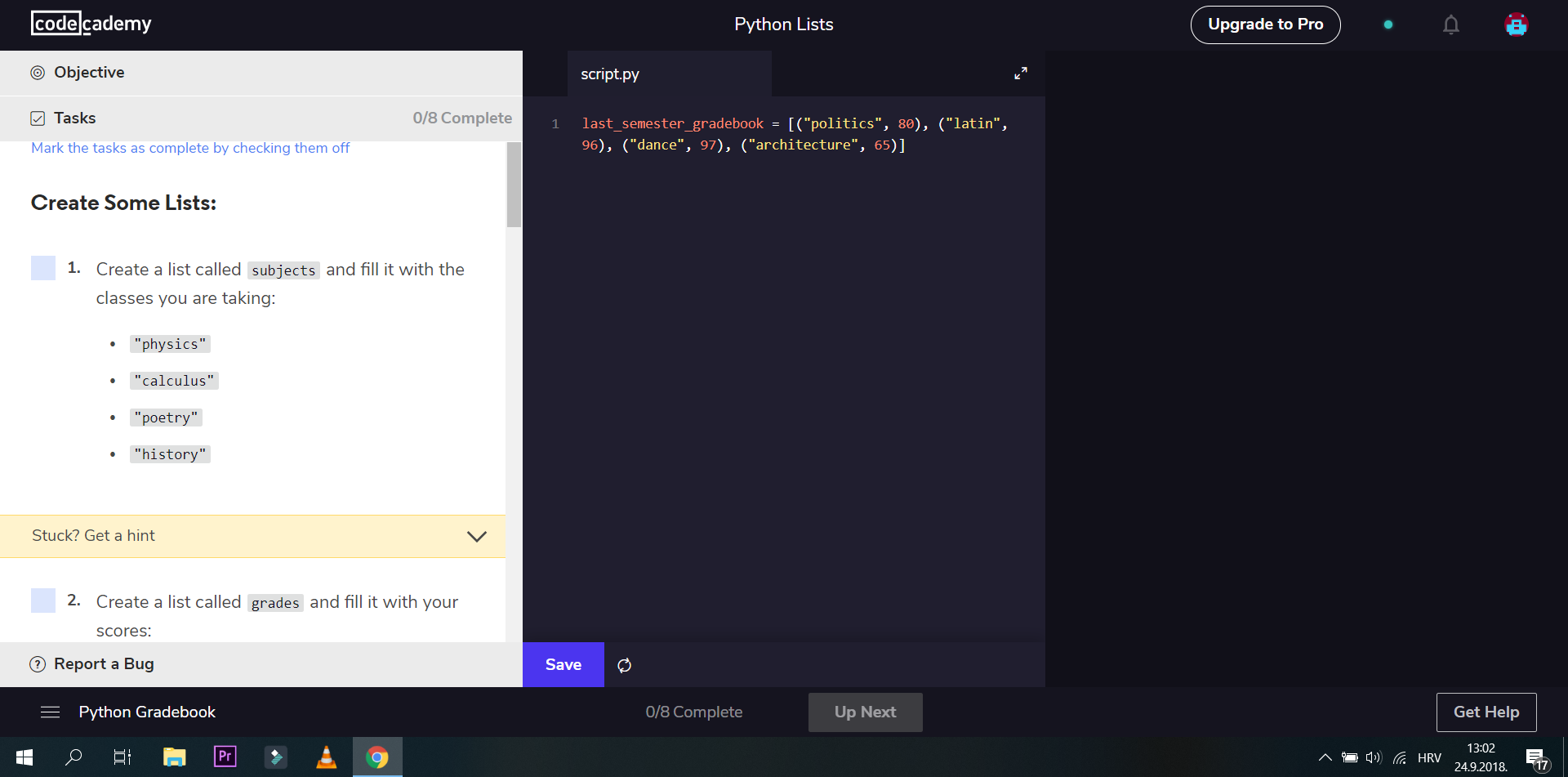Open Google Chrome from the taskbar

pyautogui.click(x=376, y=757)
